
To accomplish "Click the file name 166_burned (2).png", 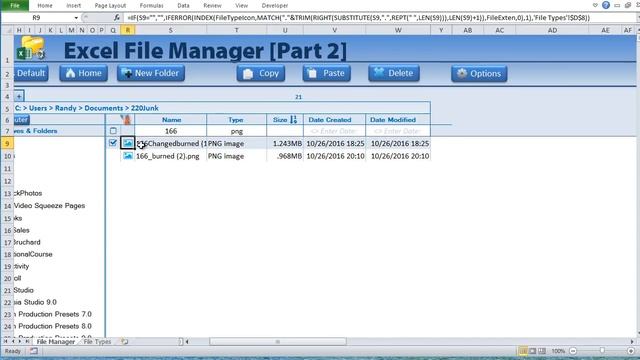I will click(168, 156).
